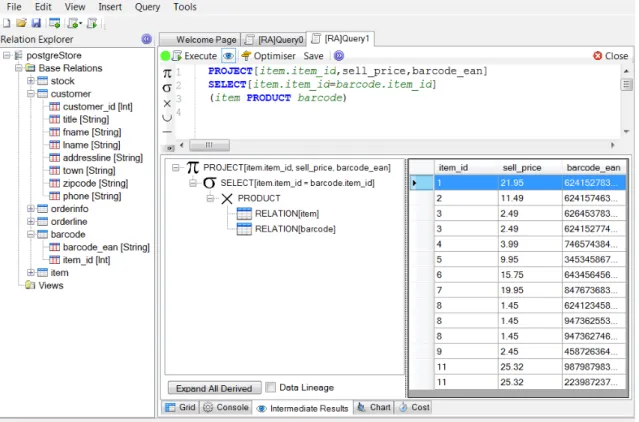Image resolution: width=639 pixels, height=422 pixels.
Task: Click the barcode_ean column header
Action: pyautogui.click(x=593, y=168)
